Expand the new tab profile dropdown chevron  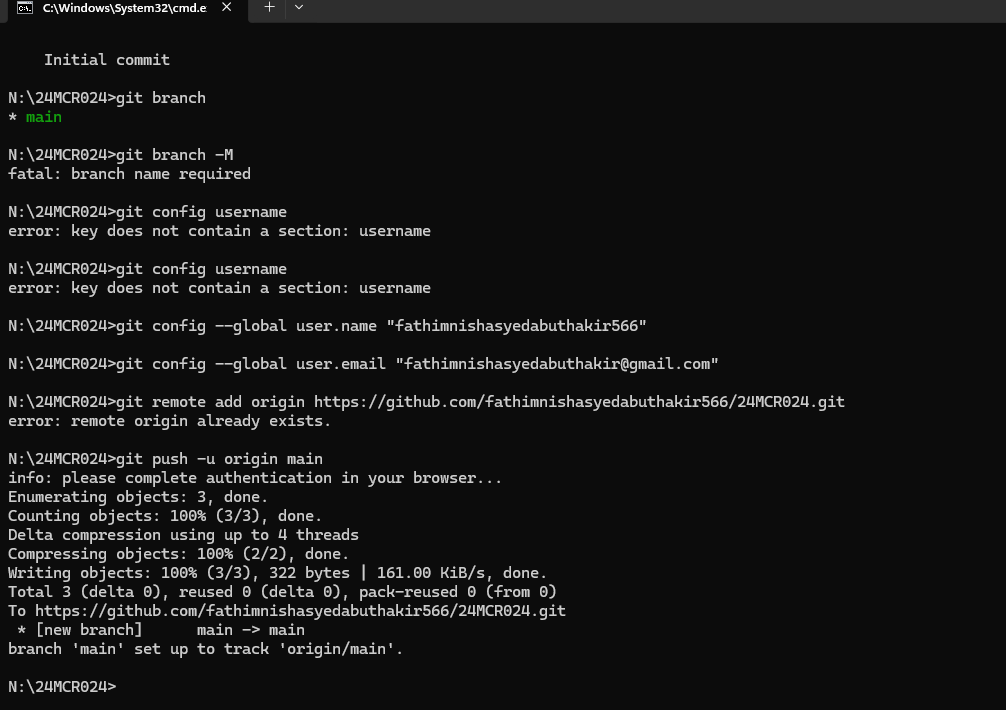coord(299,7)
